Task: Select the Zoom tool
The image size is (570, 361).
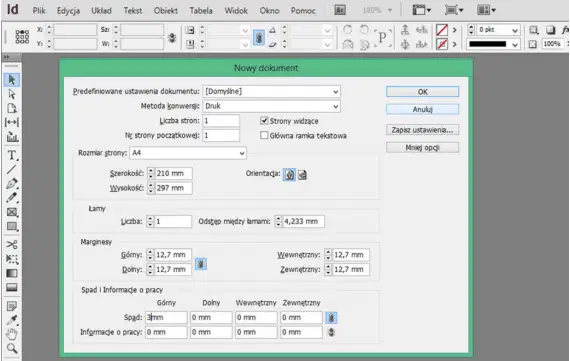Action: tap(12, 349)
